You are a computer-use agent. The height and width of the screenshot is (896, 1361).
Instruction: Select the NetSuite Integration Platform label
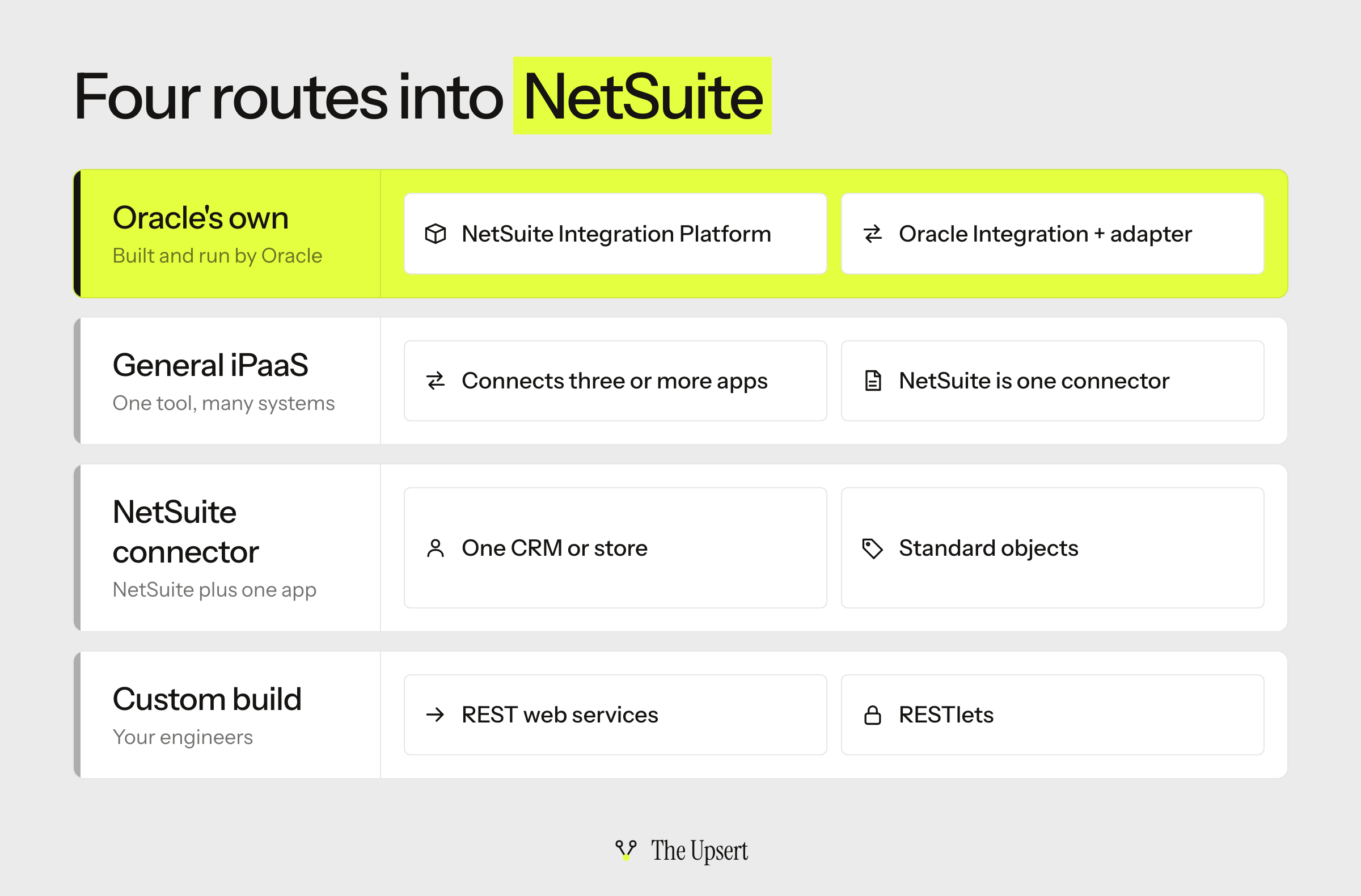tap(616, 234)
